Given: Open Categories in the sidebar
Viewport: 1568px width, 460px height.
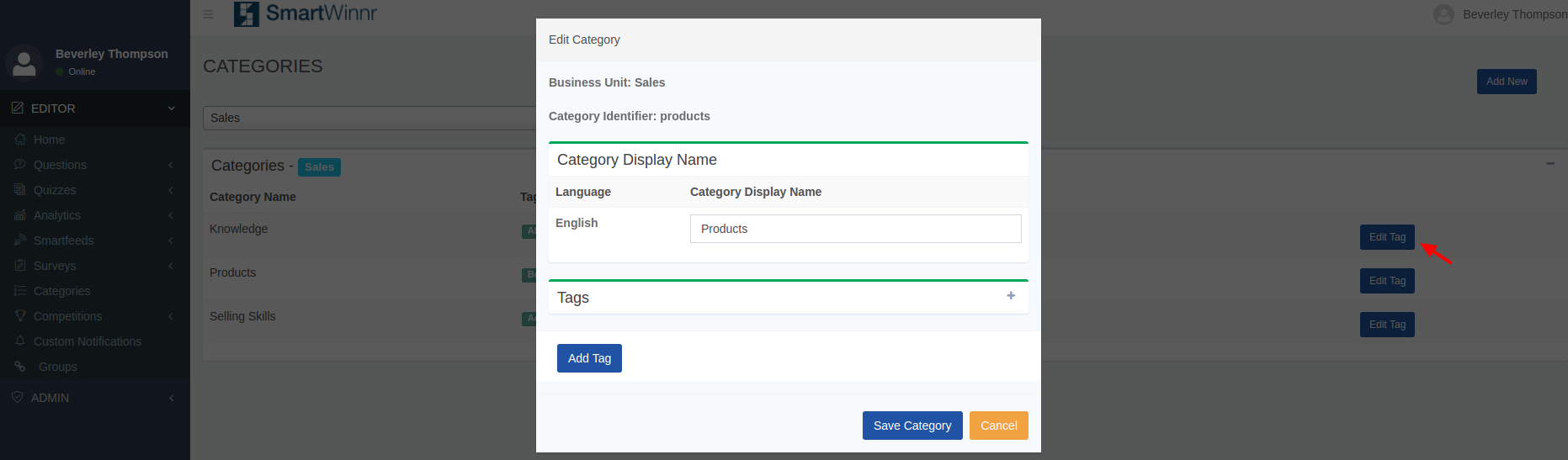Looking at the screenshot, I should point(61,291).
